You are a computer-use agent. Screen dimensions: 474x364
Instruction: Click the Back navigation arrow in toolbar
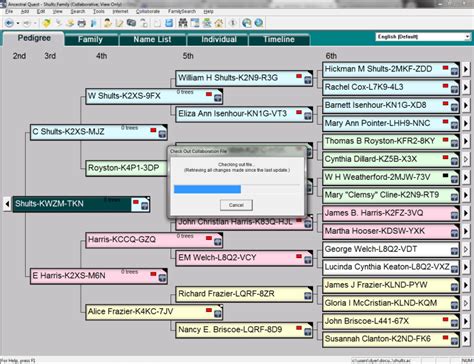coord(9,23)
